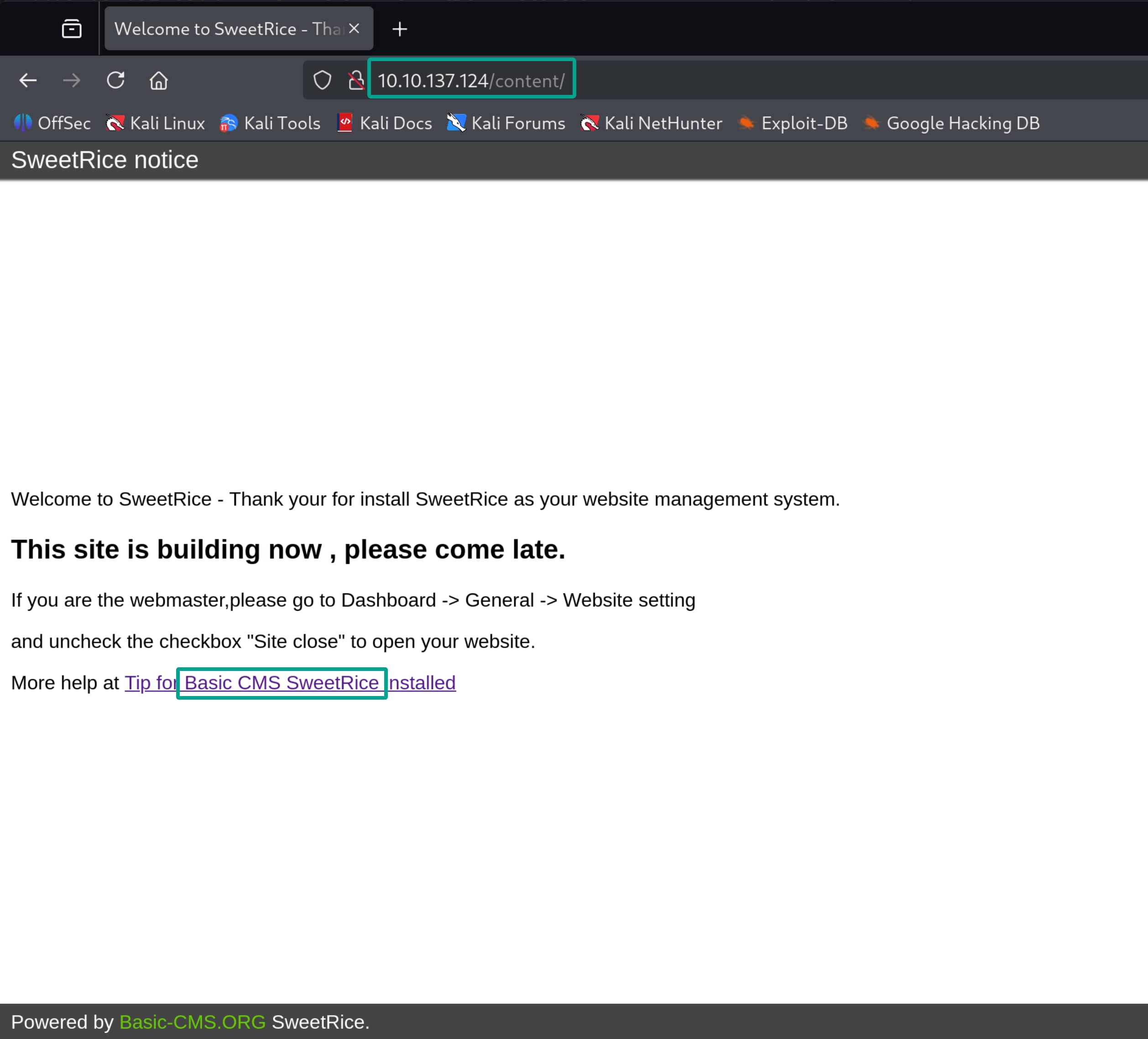Open the OffSec bookmark
Screen dimensions: 1148x1039
(x=52, y=123)
